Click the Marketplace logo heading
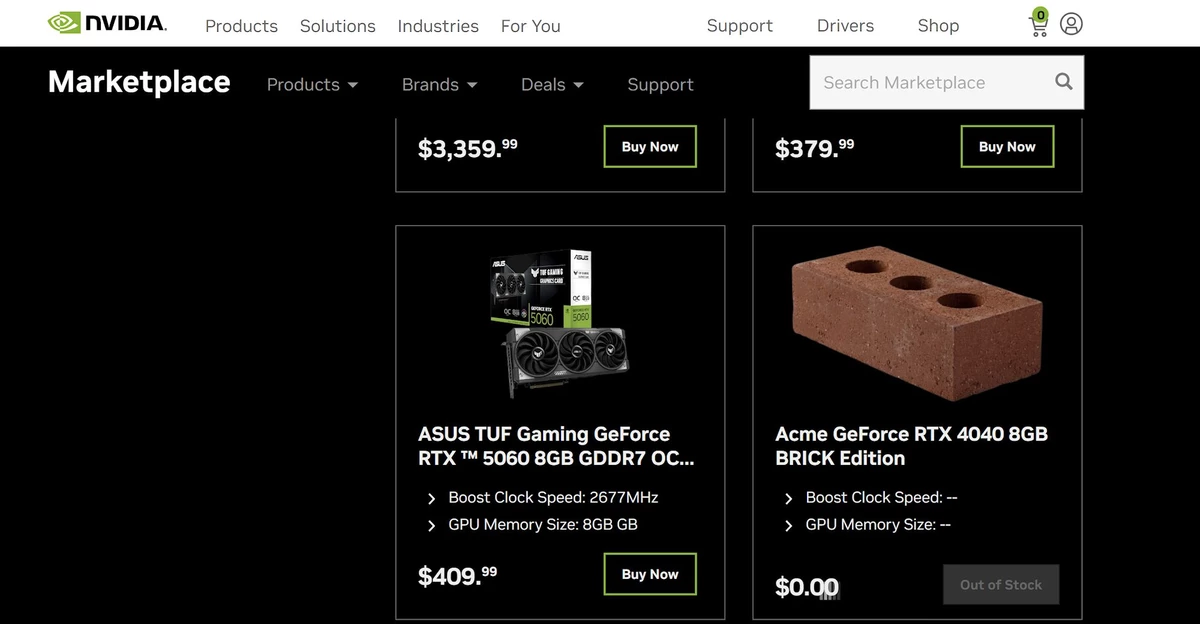This screenshot has height=624, width=1200. click(x=138, y=82)
